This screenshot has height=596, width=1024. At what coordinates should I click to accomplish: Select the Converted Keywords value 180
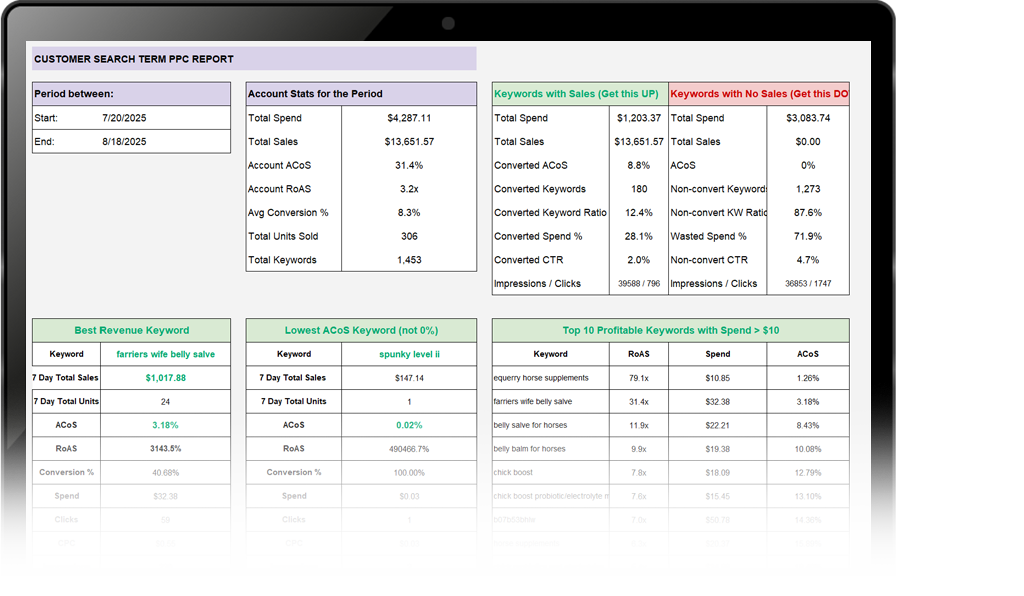point(638,189)
